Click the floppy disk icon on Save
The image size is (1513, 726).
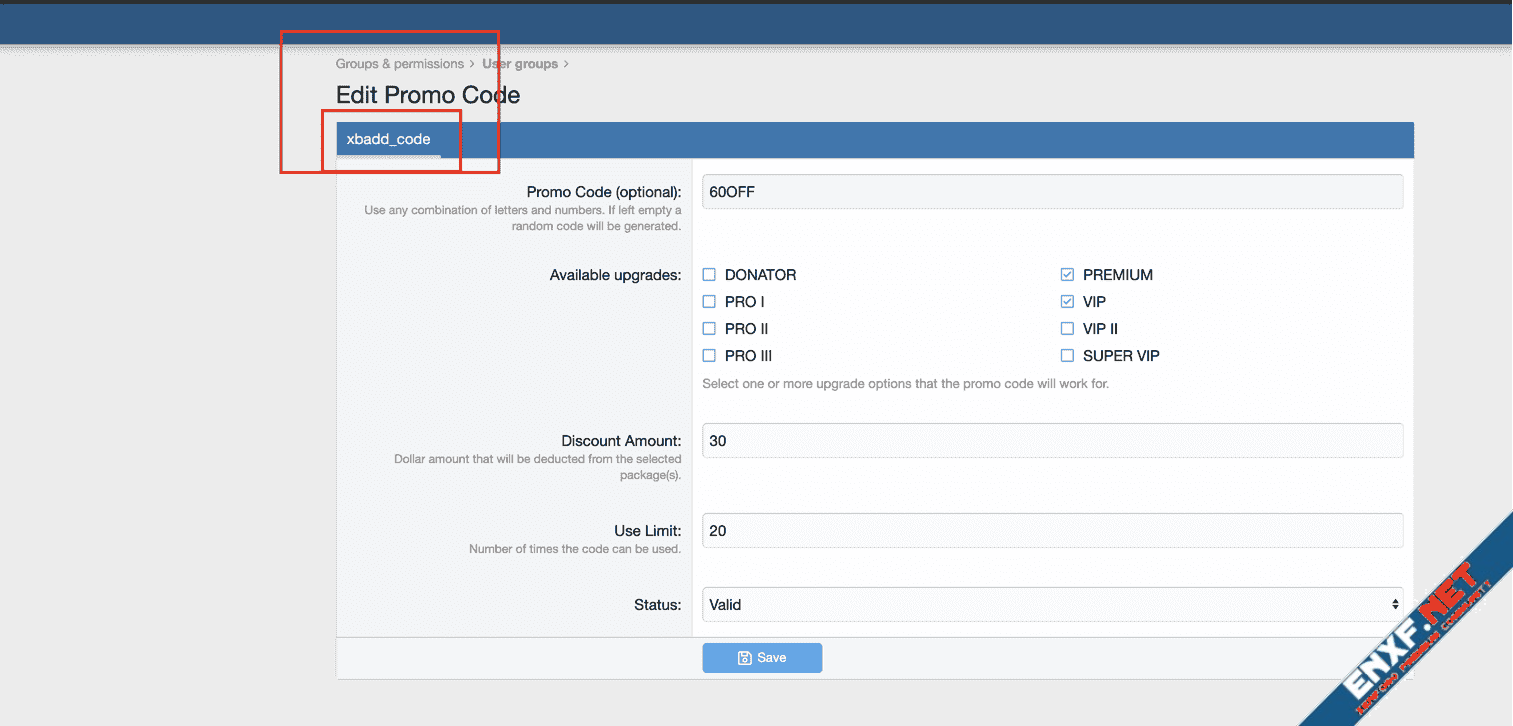coord(744,658)
